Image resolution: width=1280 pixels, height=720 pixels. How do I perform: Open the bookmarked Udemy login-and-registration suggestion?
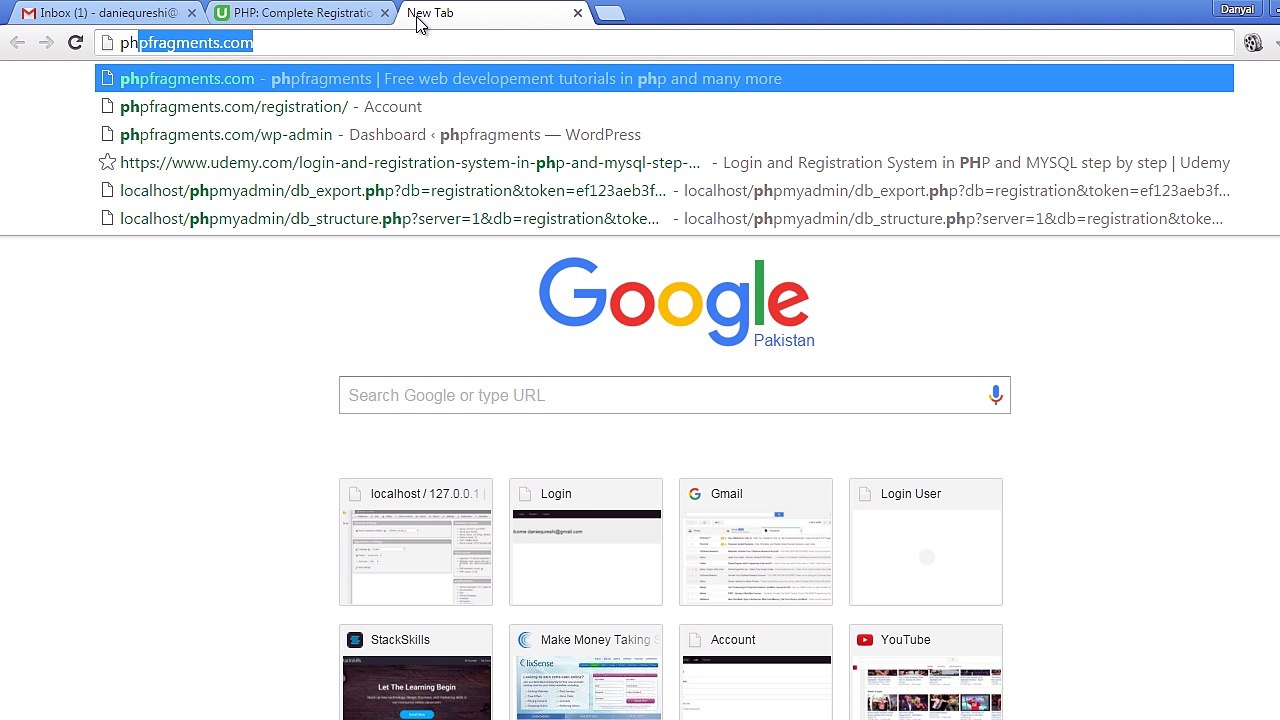pos(664,162)
